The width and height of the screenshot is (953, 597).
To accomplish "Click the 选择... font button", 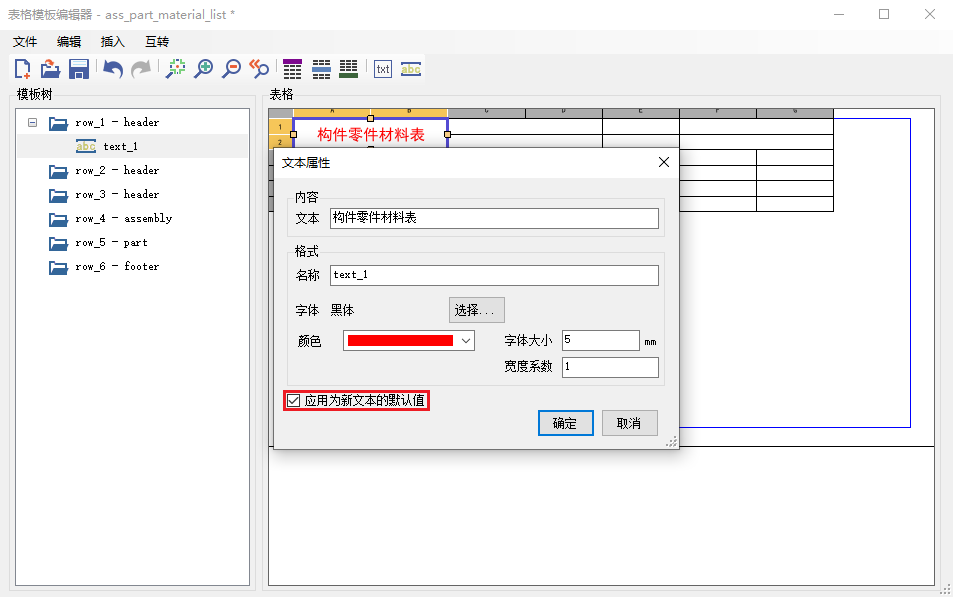I will (475, 311).
